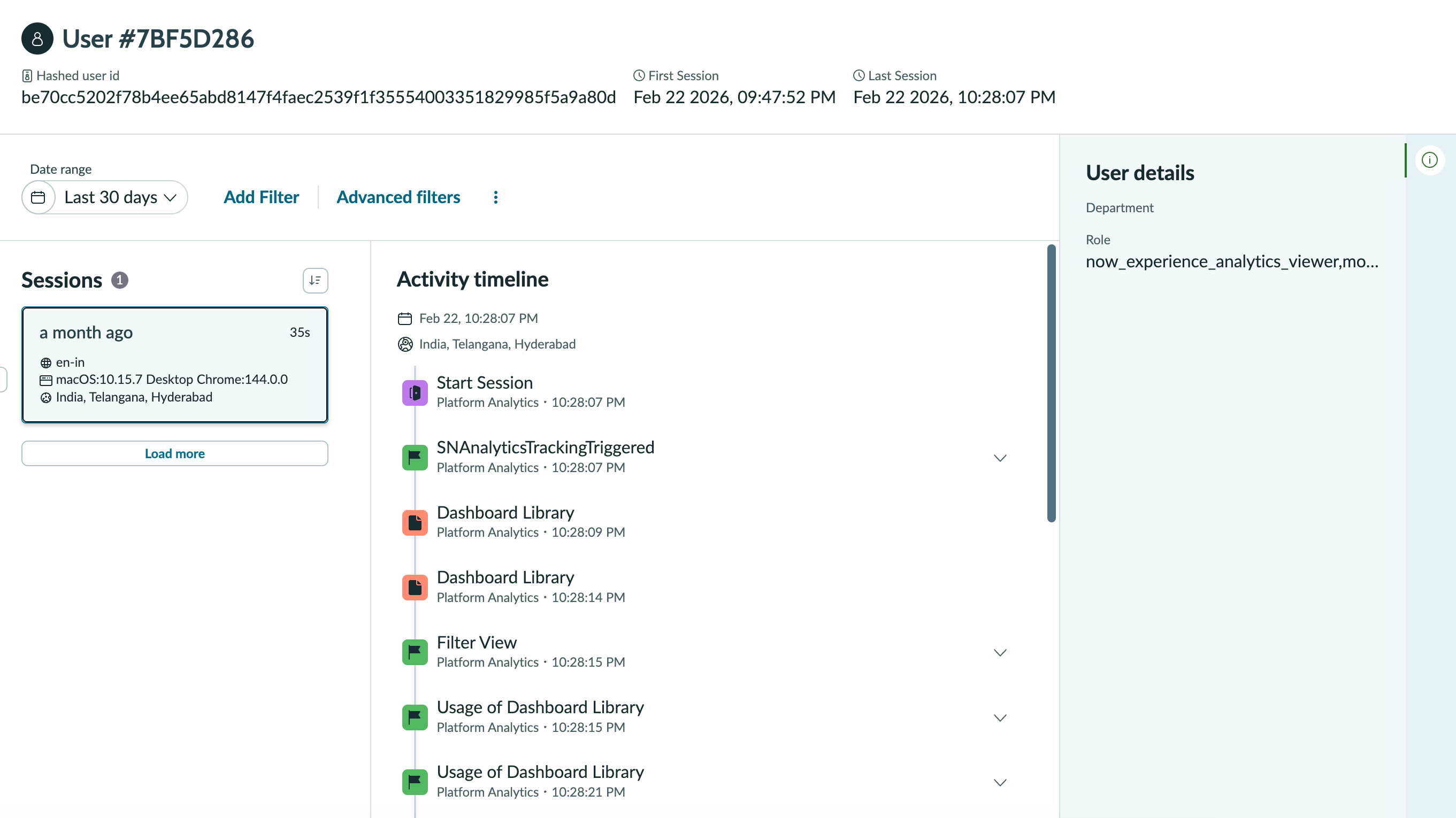The width and height of the screenshot is (1456, 818).
Task: Click the Dashboard Library title at 10:28:09 PM
Action: coord(505,512)
